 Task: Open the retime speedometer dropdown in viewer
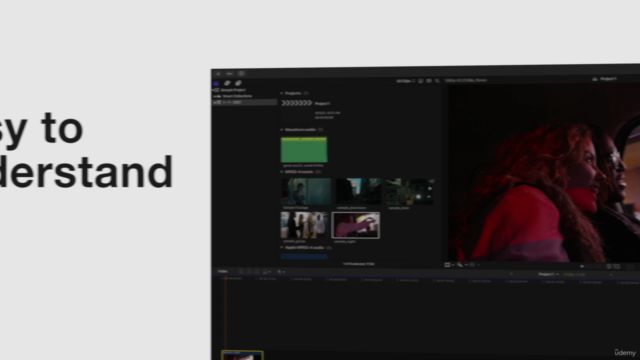(474, 265)
